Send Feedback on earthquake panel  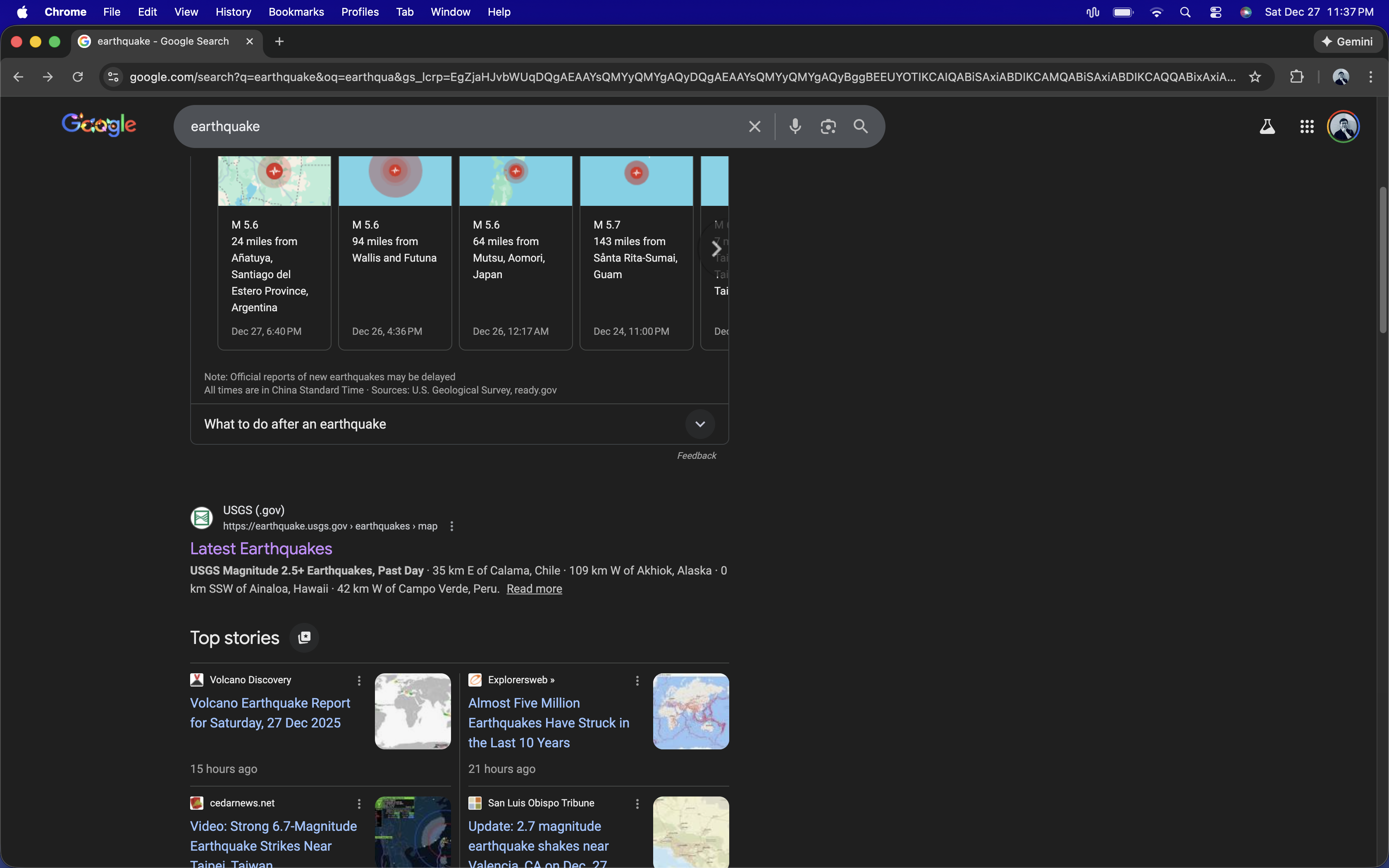(697, 456)
